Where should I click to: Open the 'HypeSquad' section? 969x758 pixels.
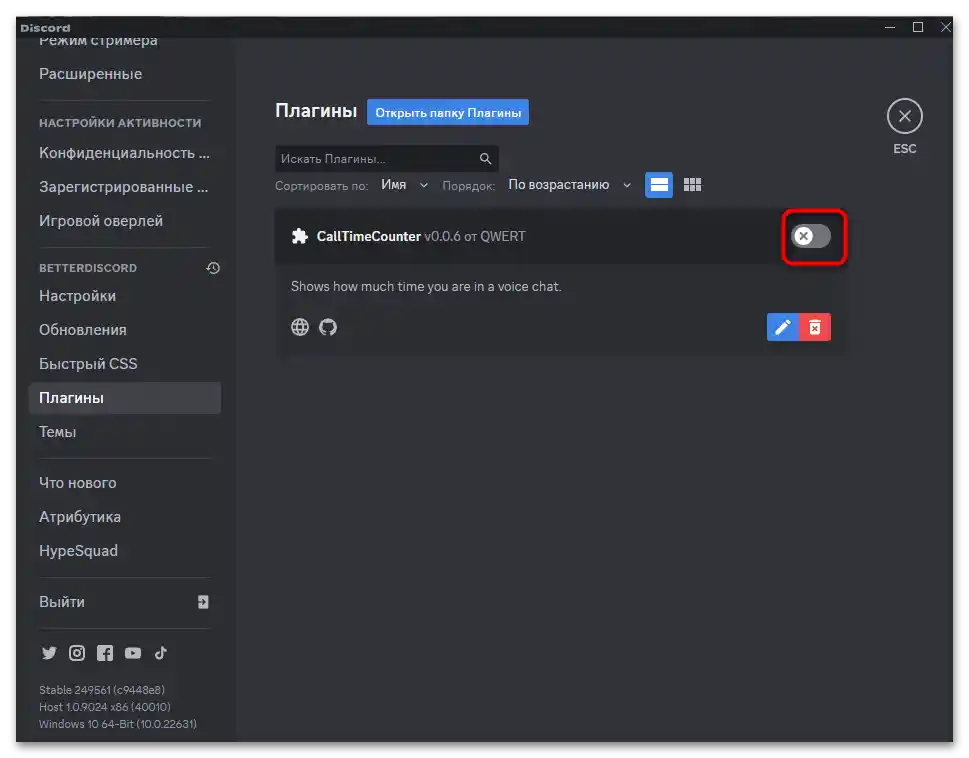click(125, 550)
